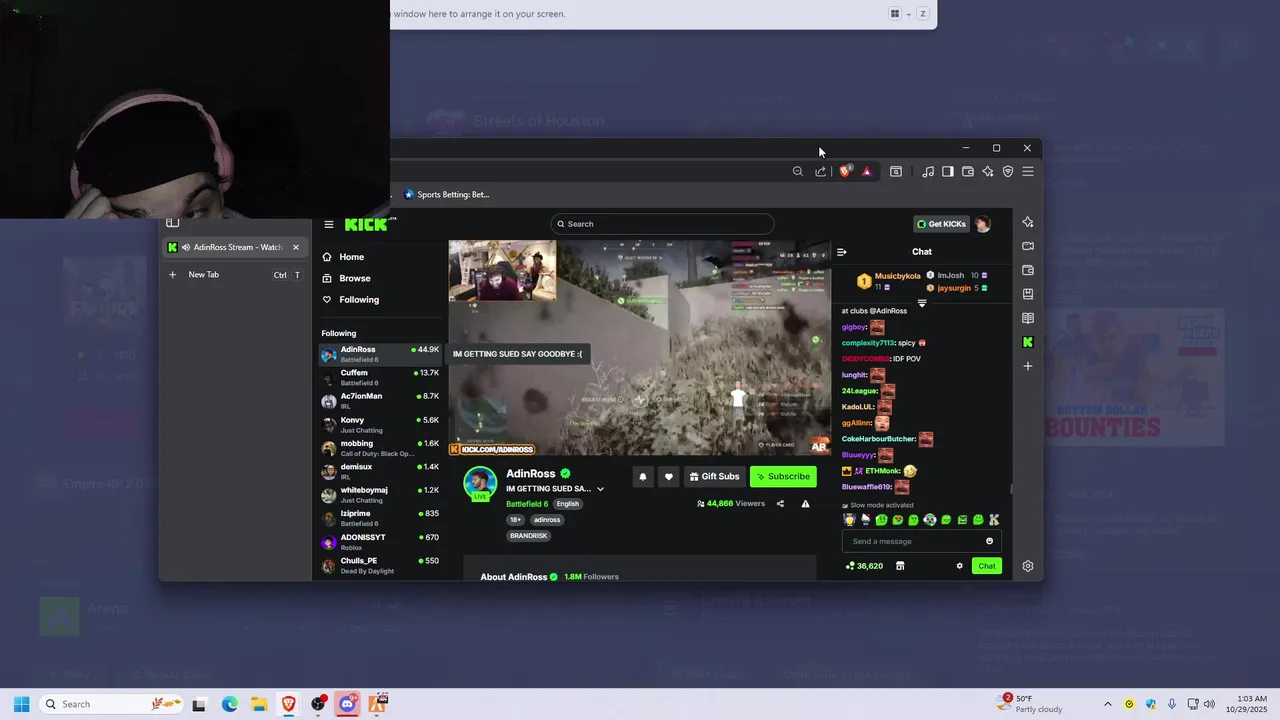1280x720 pixels.
Task: Toggle the browser sidebar panel icon
Action: coord(948,172)
